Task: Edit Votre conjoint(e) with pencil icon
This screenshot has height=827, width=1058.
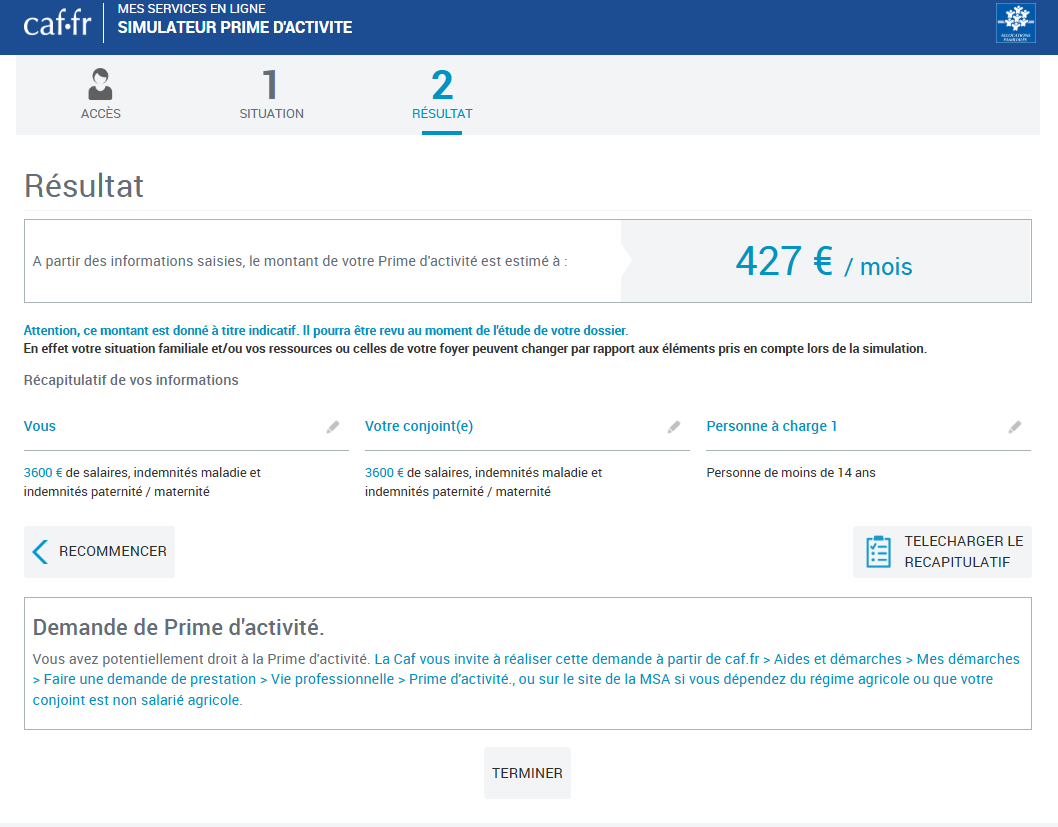Action: coord(673,427)
